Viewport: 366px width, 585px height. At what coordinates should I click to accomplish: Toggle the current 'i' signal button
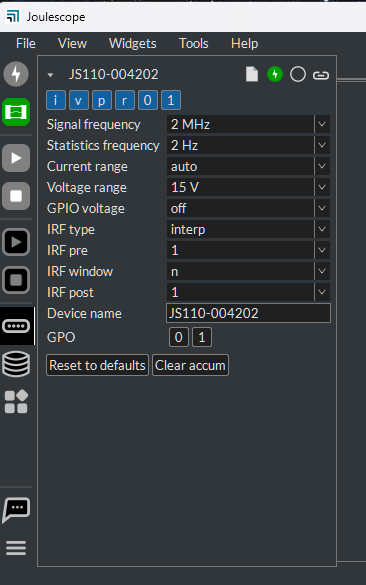click(x=56, y=100)
